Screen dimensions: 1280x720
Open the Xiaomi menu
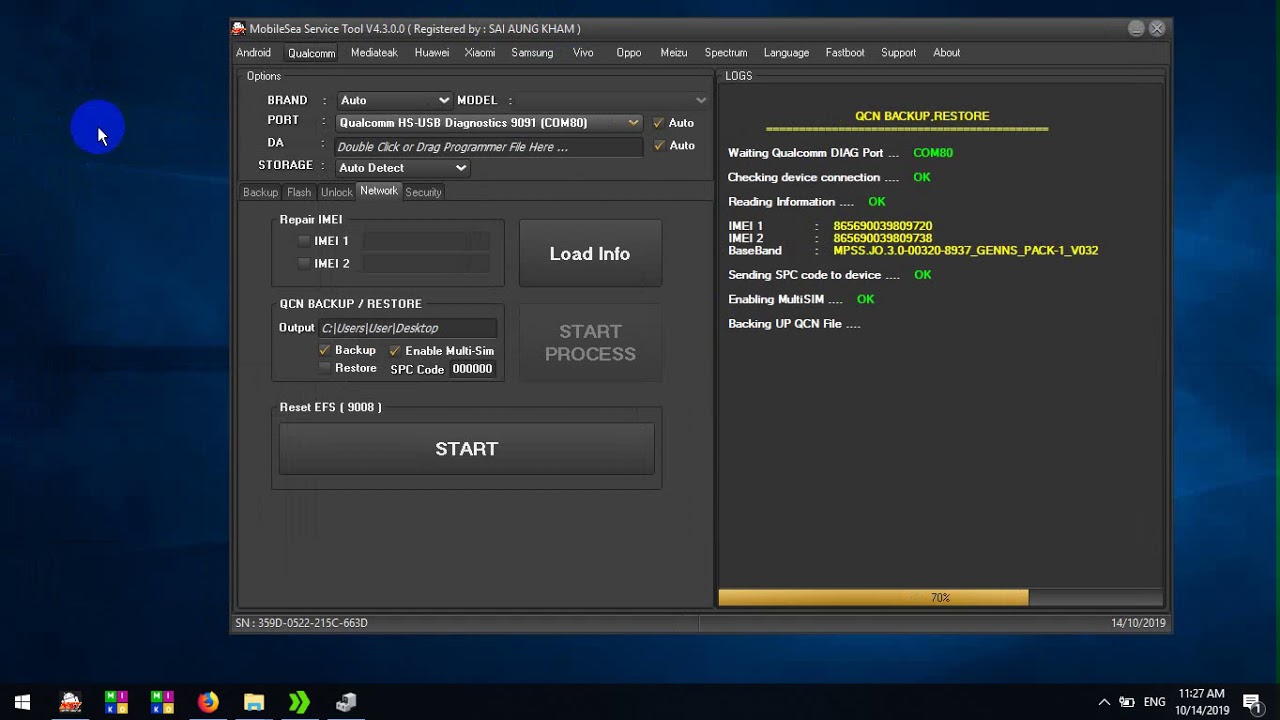[480, 53]
